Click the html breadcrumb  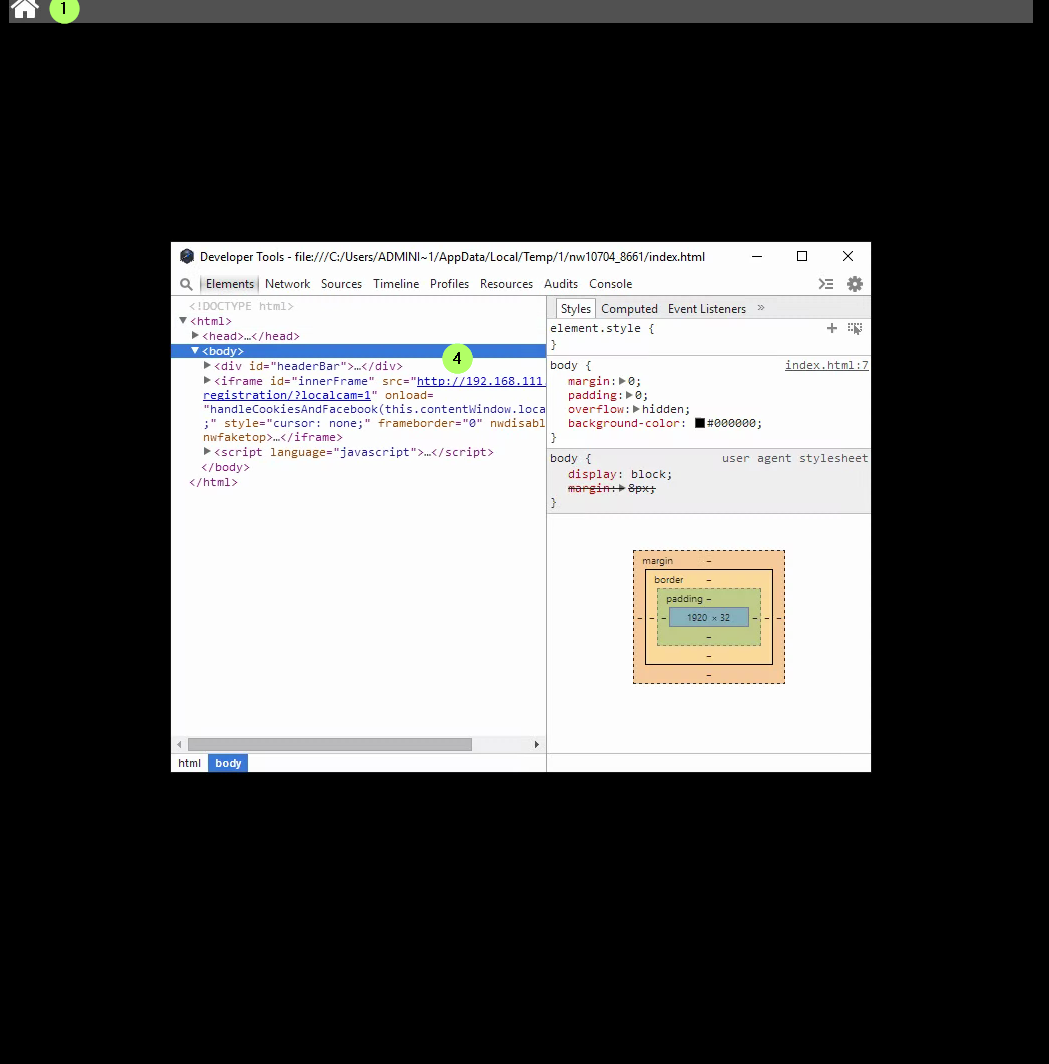tap(189, 763)
